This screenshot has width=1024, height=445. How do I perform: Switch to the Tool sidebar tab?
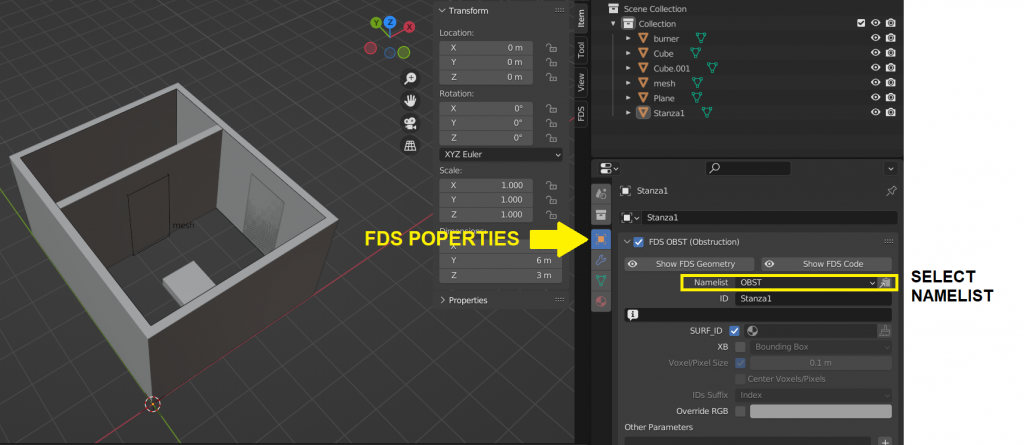coord(581,50)
